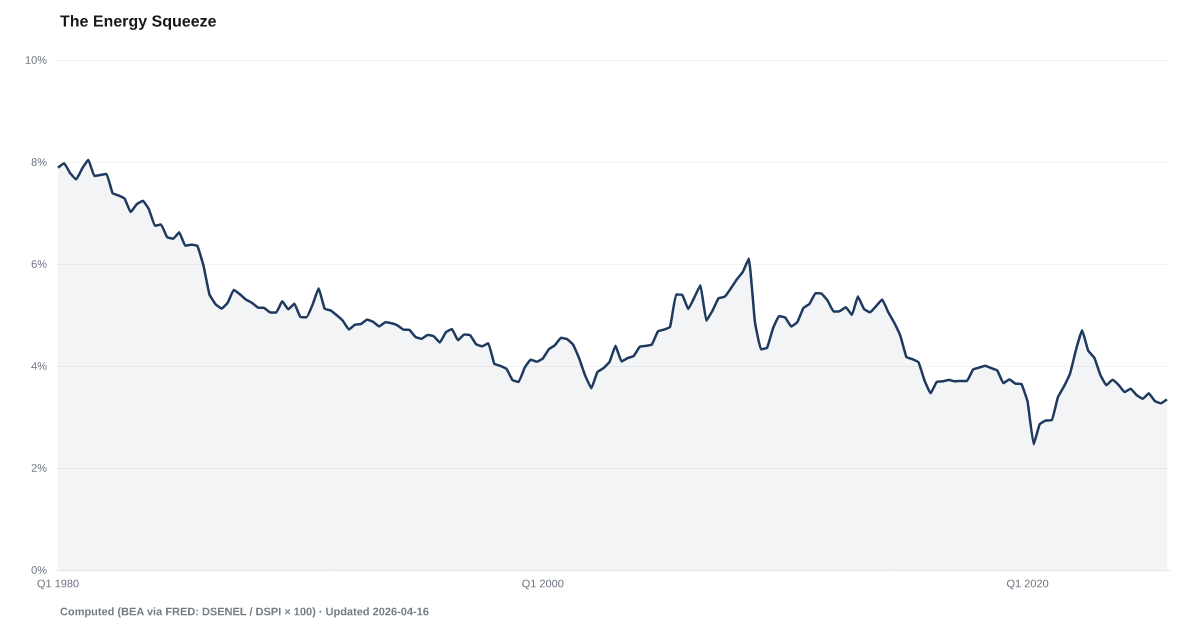Click the 0% baseline axis label

38,570
